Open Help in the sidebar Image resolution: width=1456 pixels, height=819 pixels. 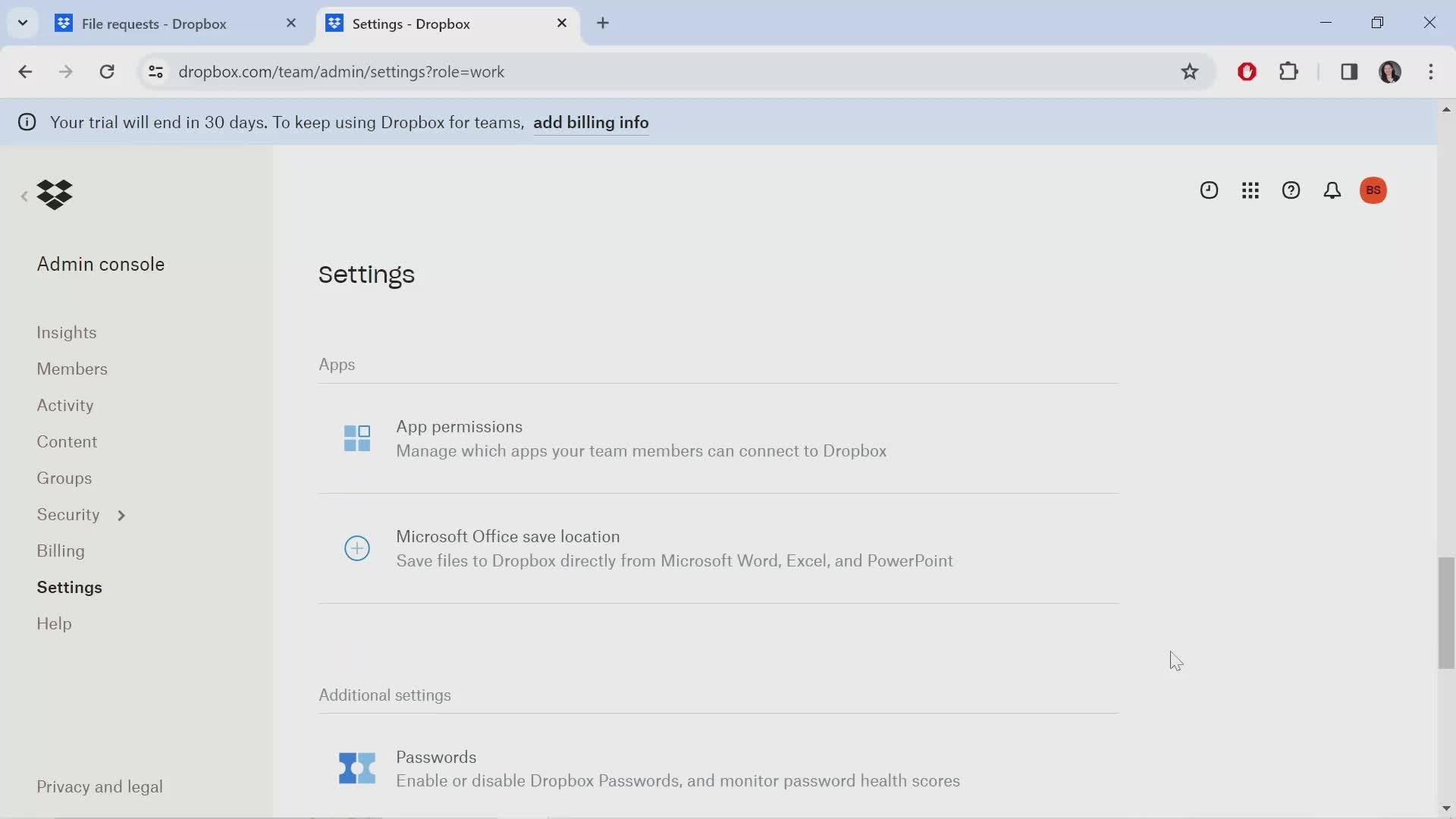click(54, 623)
